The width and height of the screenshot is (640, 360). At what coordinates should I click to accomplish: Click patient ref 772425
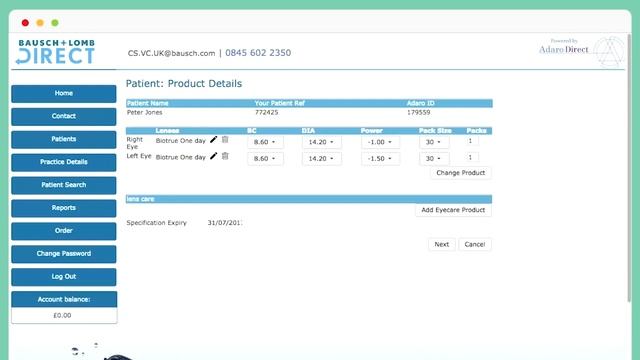[267, 112]
